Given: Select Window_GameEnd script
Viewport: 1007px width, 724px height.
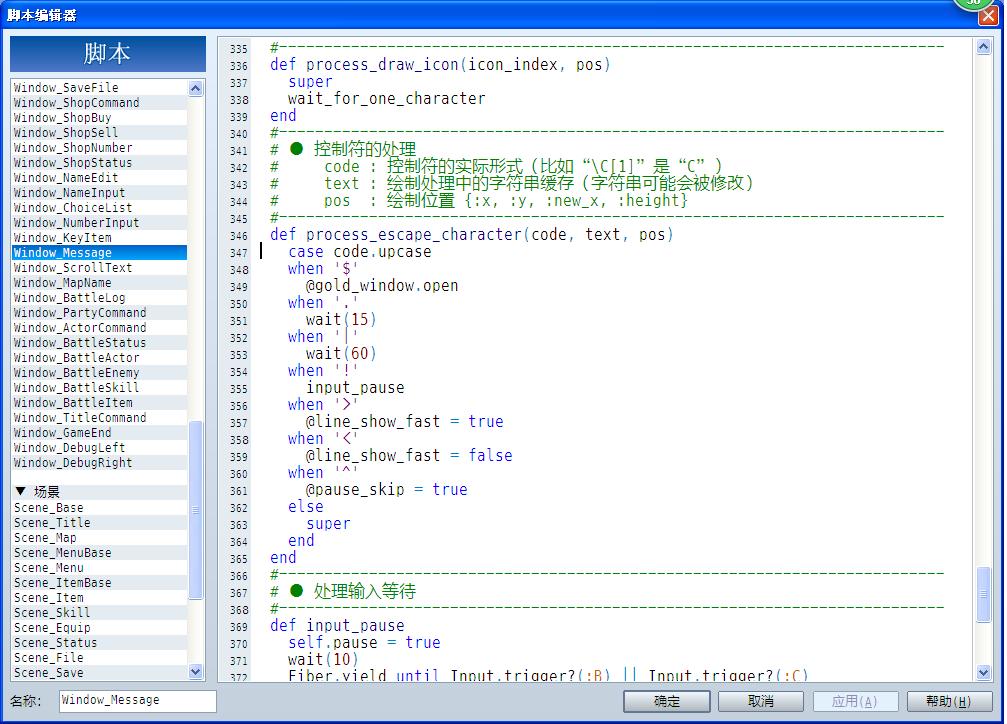Looking at the screenshot, I should 100,433.
